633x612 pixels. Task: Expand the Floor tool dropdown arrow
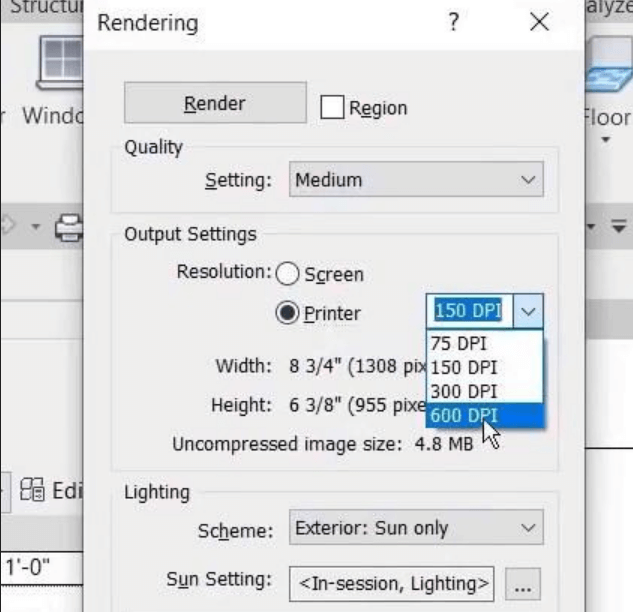605,140
